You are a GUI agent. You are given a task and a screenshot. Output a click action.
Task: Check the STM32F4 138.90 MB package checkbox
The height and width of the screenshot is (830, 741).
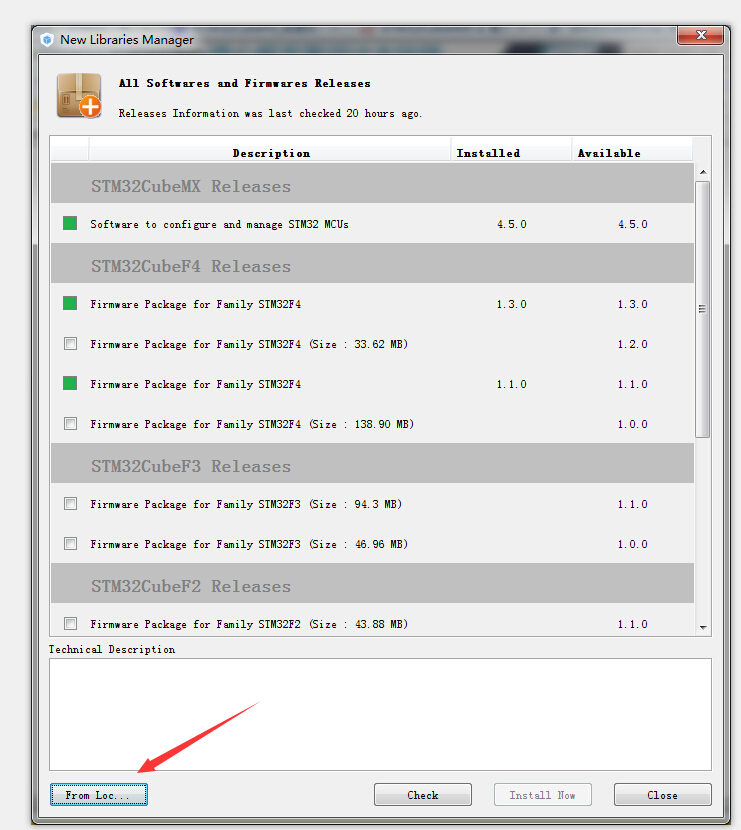pos(70,423)
